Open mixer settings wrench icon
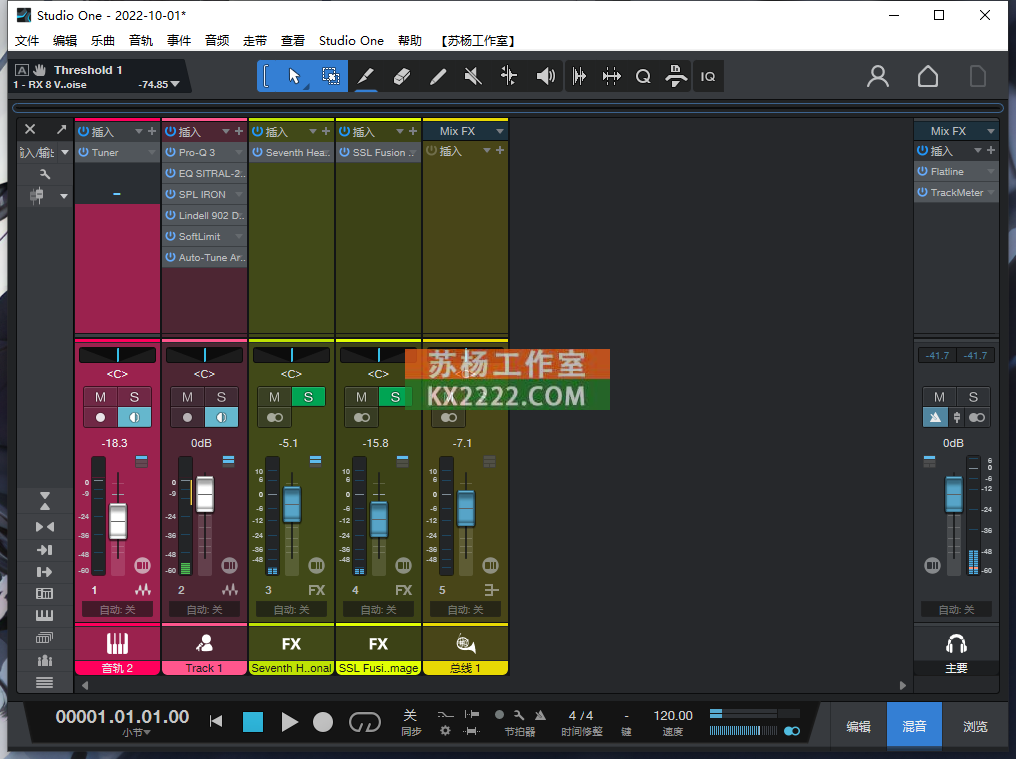This screenshot has height=759, width=1016. tap(45, 174)
